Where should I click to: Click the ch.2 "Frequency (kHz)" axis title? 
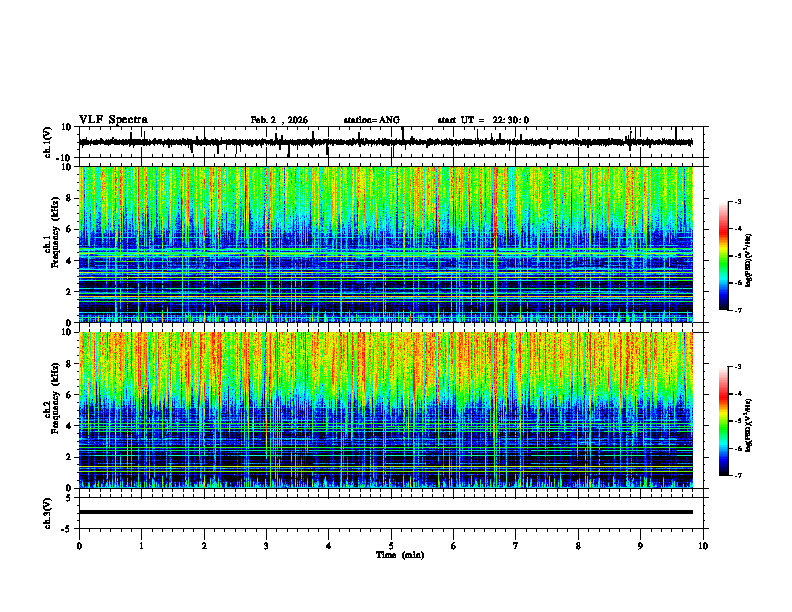55,397
